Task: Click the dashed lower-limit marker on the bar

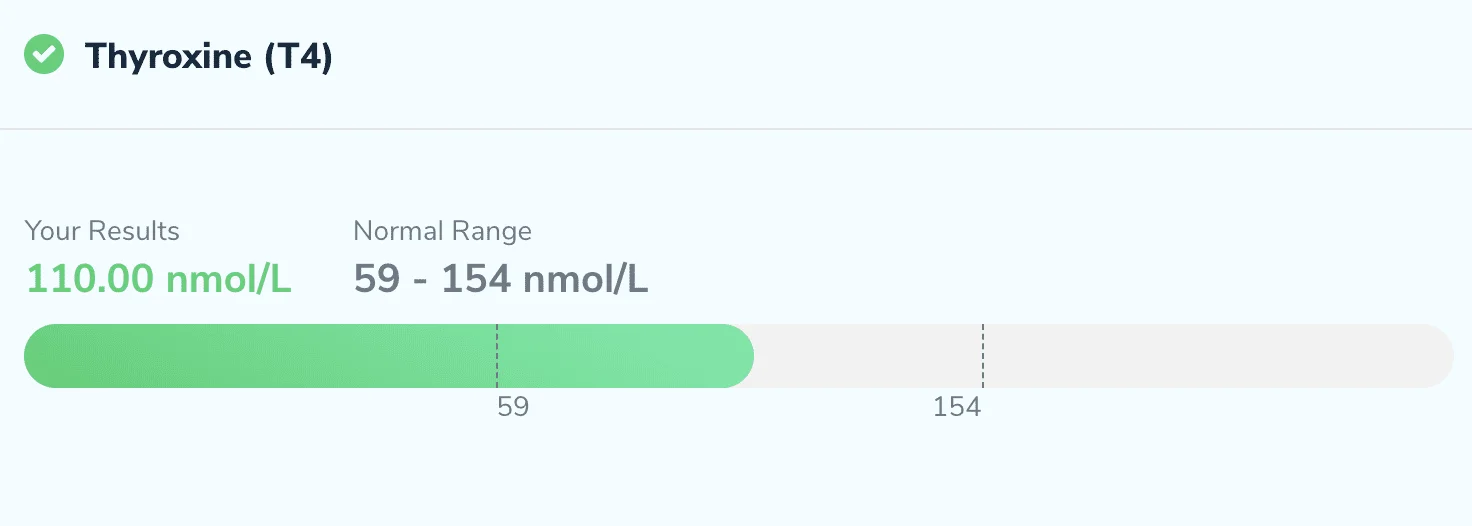Action: click(497, 356)
